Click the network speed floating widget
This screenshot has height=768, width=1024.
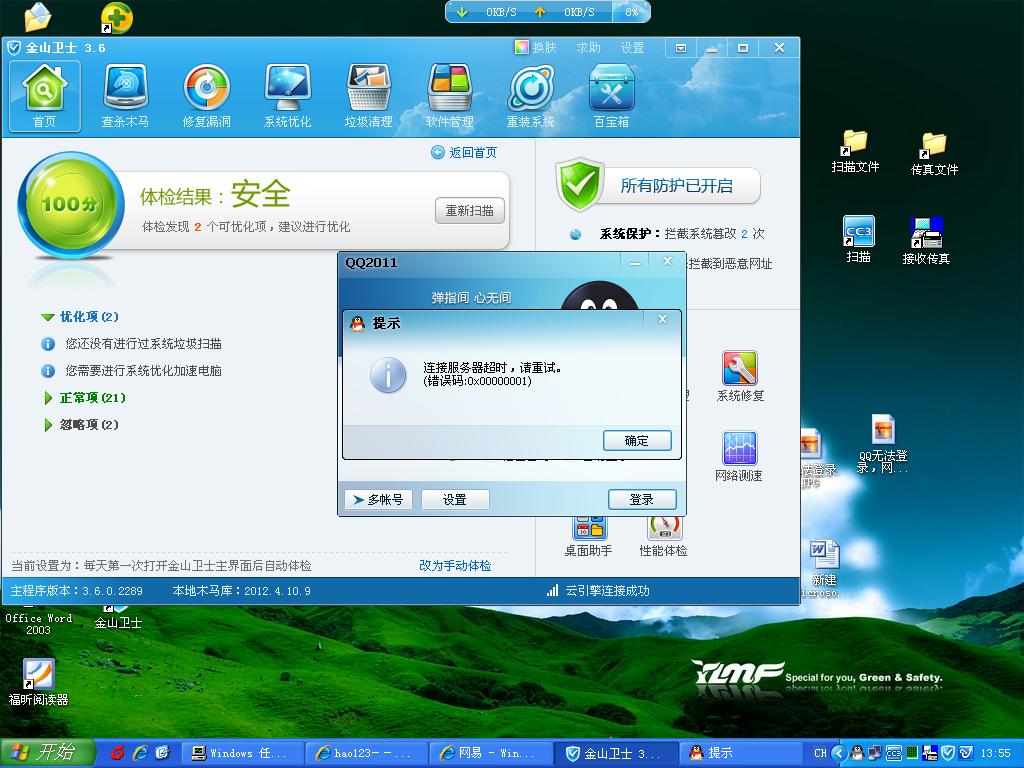[548, 12]
